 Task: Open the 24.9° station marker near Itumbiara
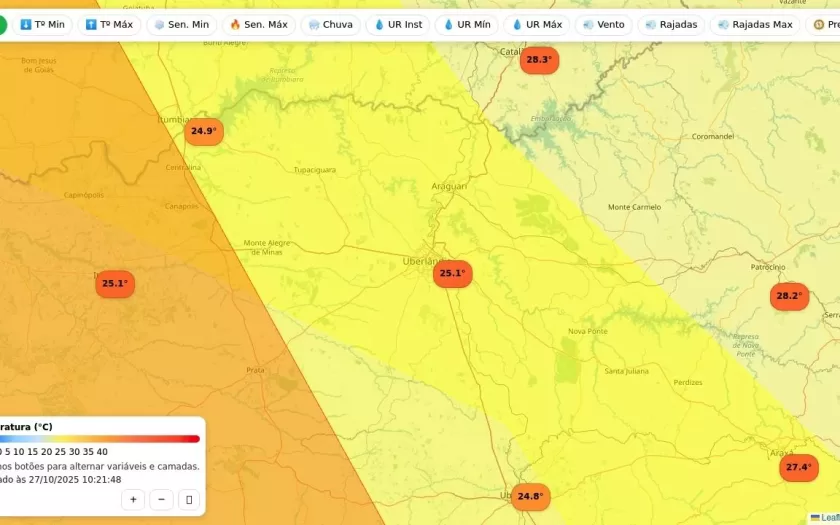click(x=203, y=132)
